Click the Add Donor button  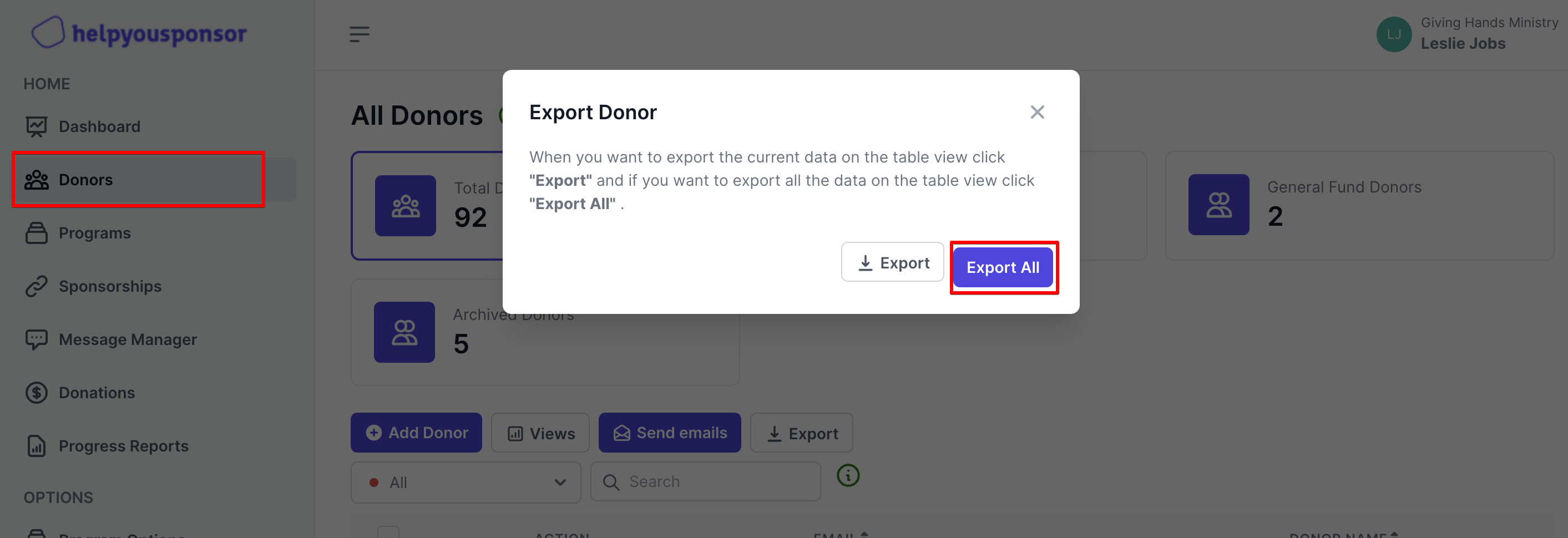416,433
